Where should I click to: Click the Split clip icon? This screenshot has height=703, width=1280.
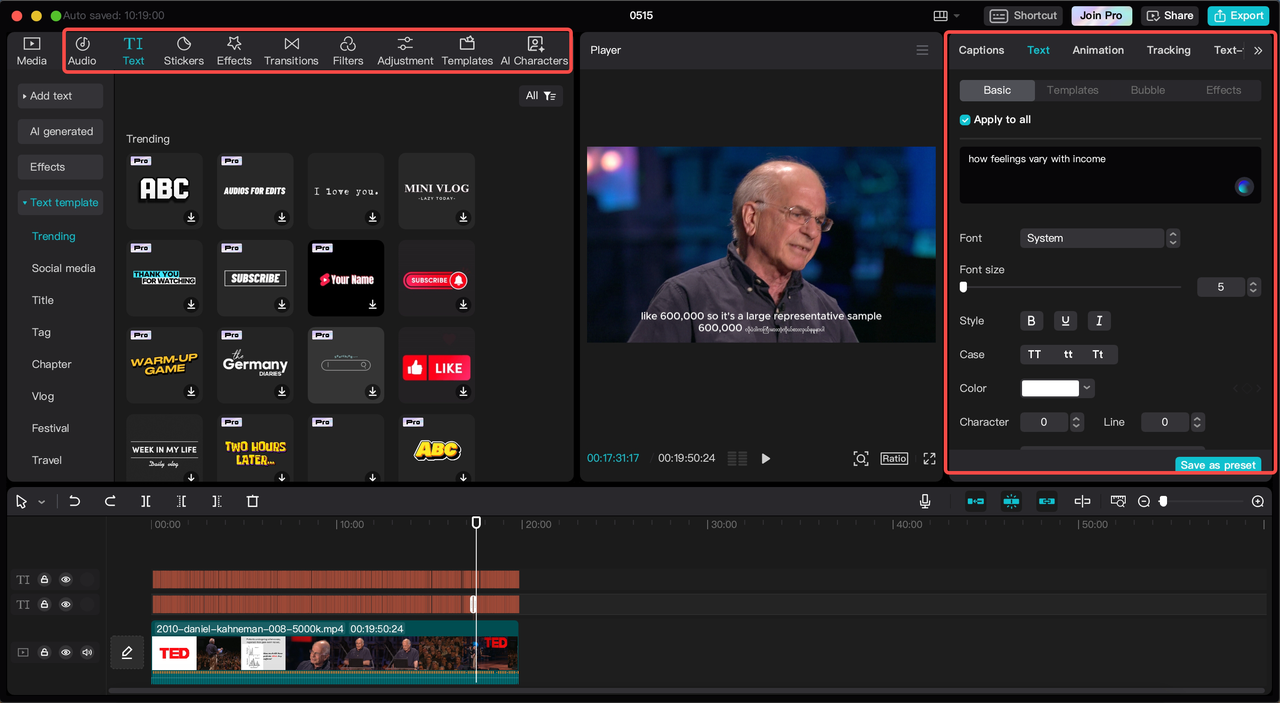click(146, 501)
